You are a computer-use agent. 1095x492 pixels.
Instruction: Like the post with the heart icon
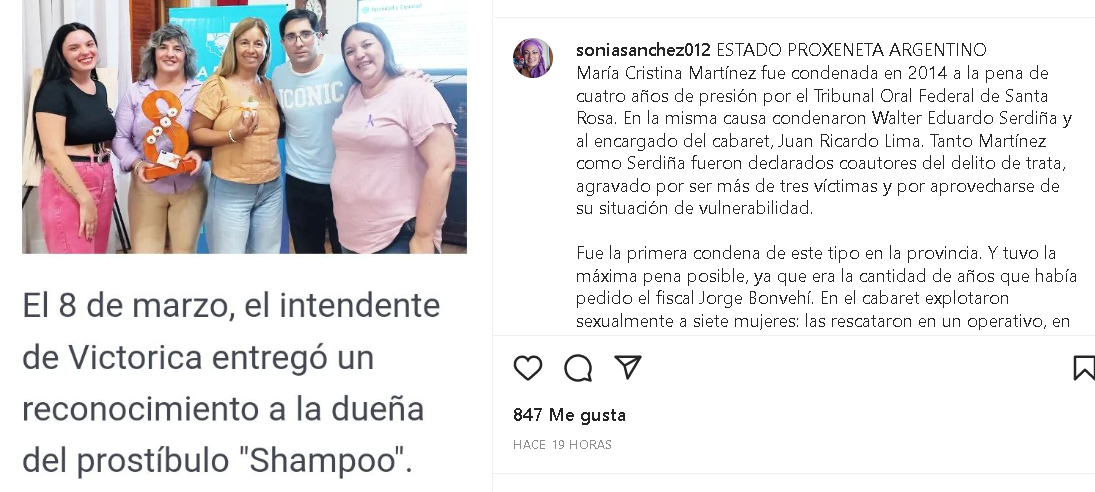527,368
